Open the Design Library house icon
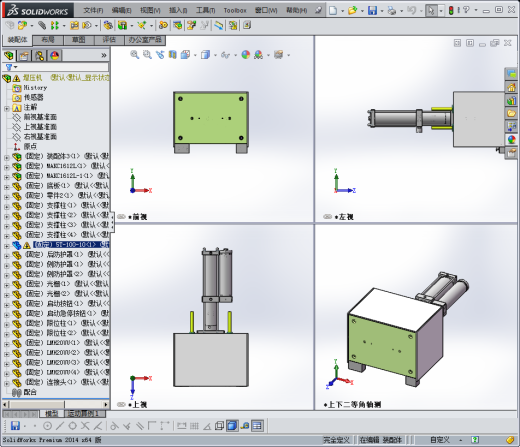The image size is (520, 447). (511, 88)
